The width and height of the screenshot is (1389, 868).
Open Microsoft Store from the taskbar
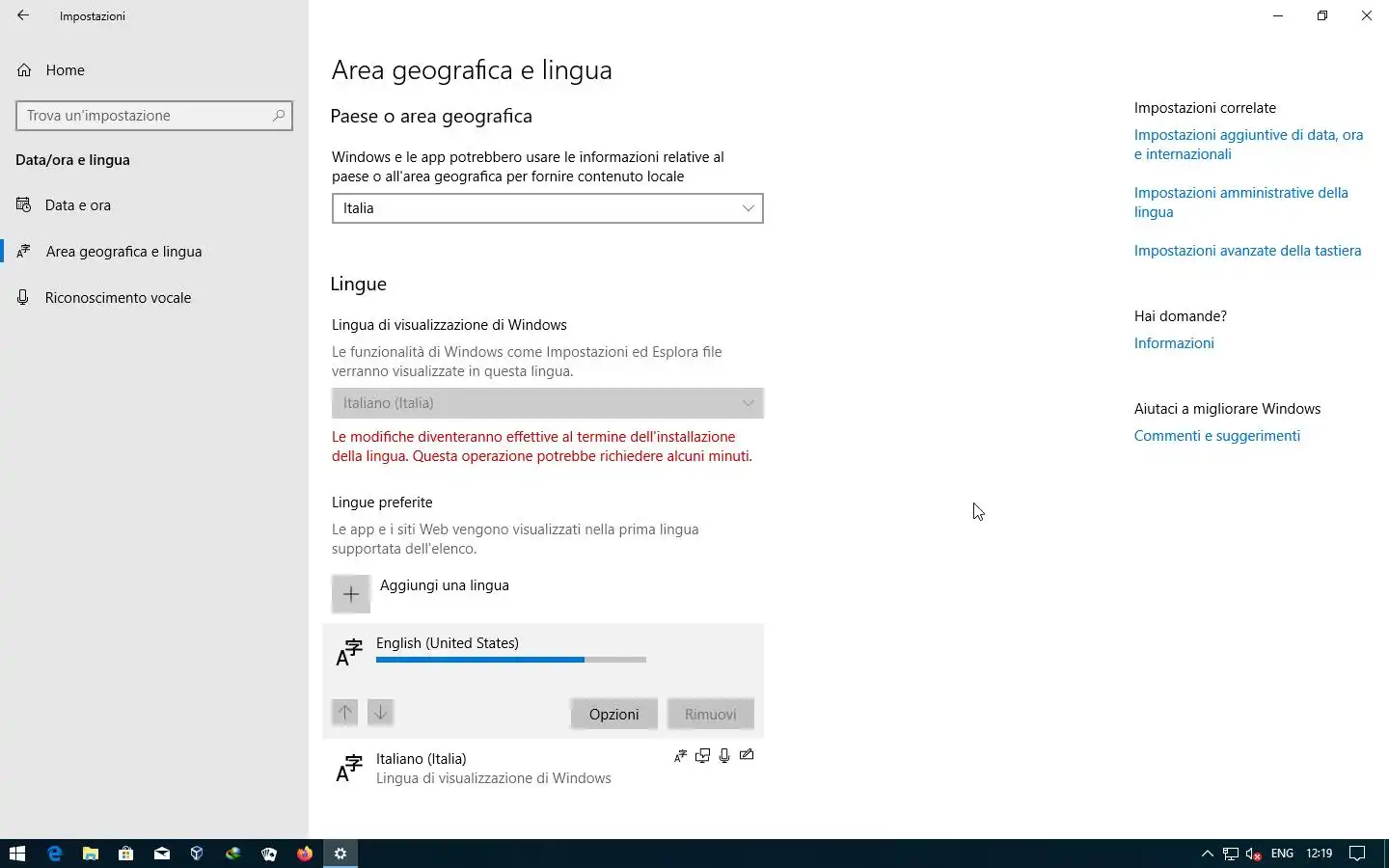coord(125,854)
